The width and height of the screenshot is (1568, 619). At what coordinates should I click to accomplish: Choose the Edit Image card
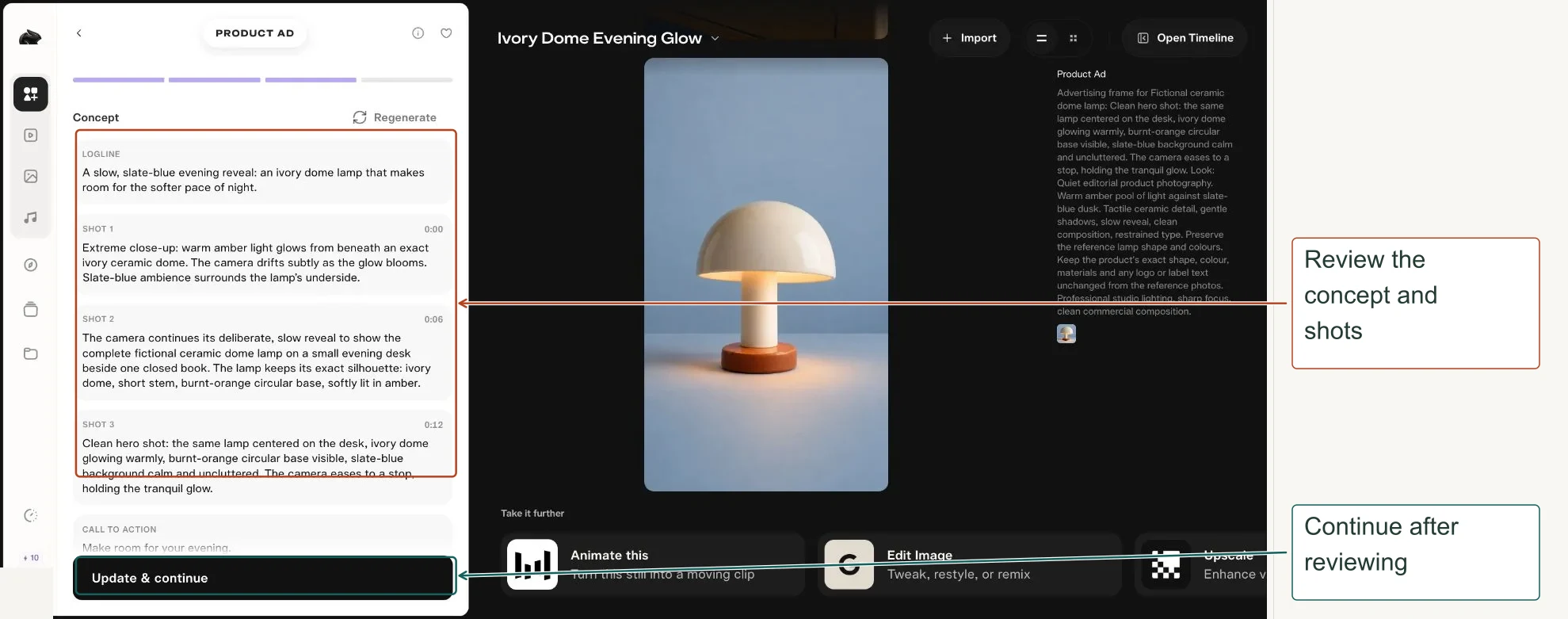point(970,565)
